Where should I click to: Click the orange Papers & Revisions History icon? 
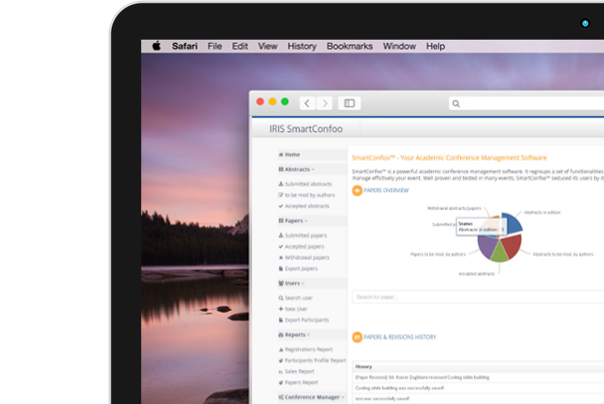point(357,337)
